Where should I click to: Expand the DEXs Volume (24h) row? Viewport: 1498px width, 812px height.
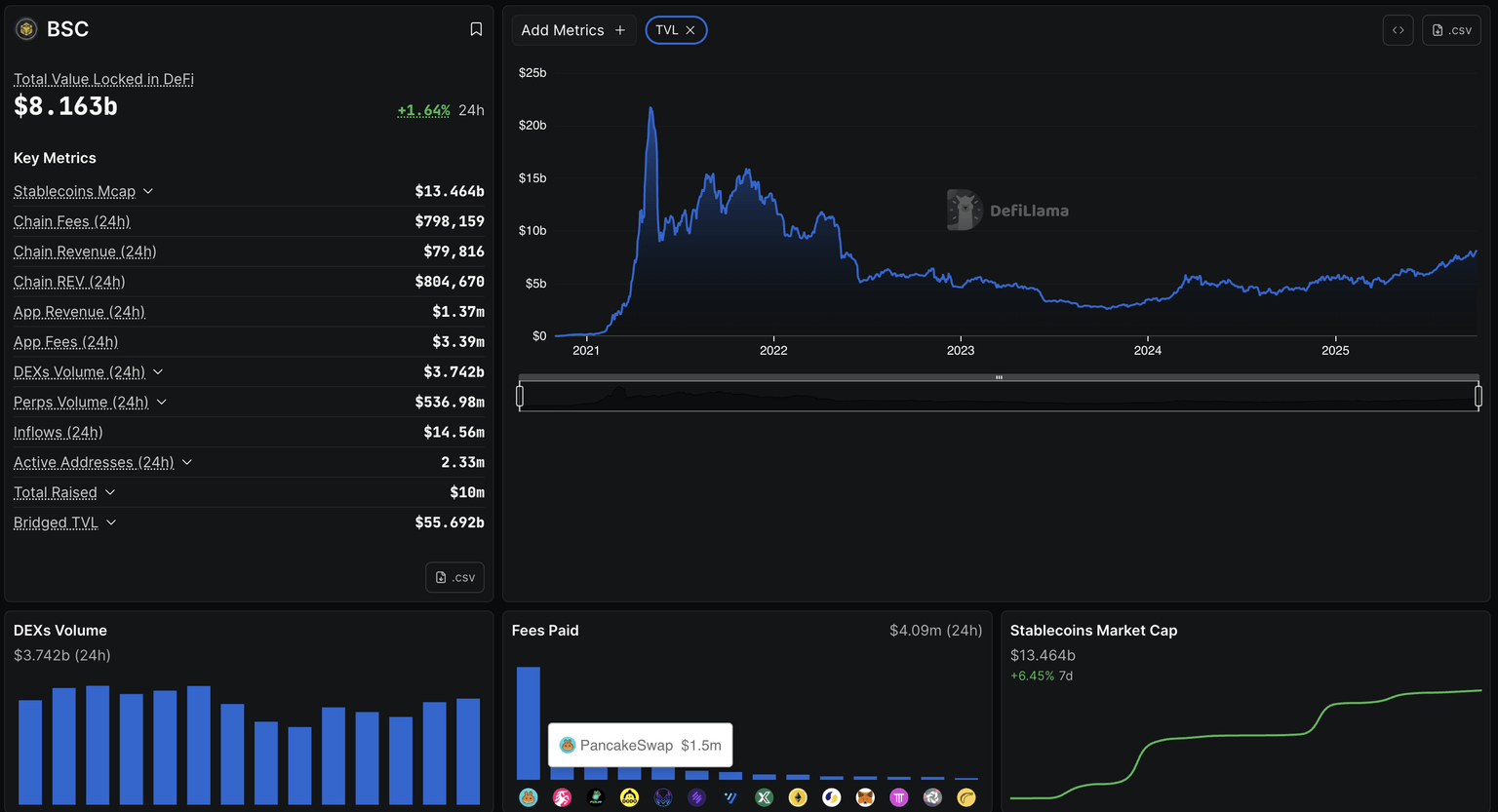pyautogui.click(x=158, y=371)
